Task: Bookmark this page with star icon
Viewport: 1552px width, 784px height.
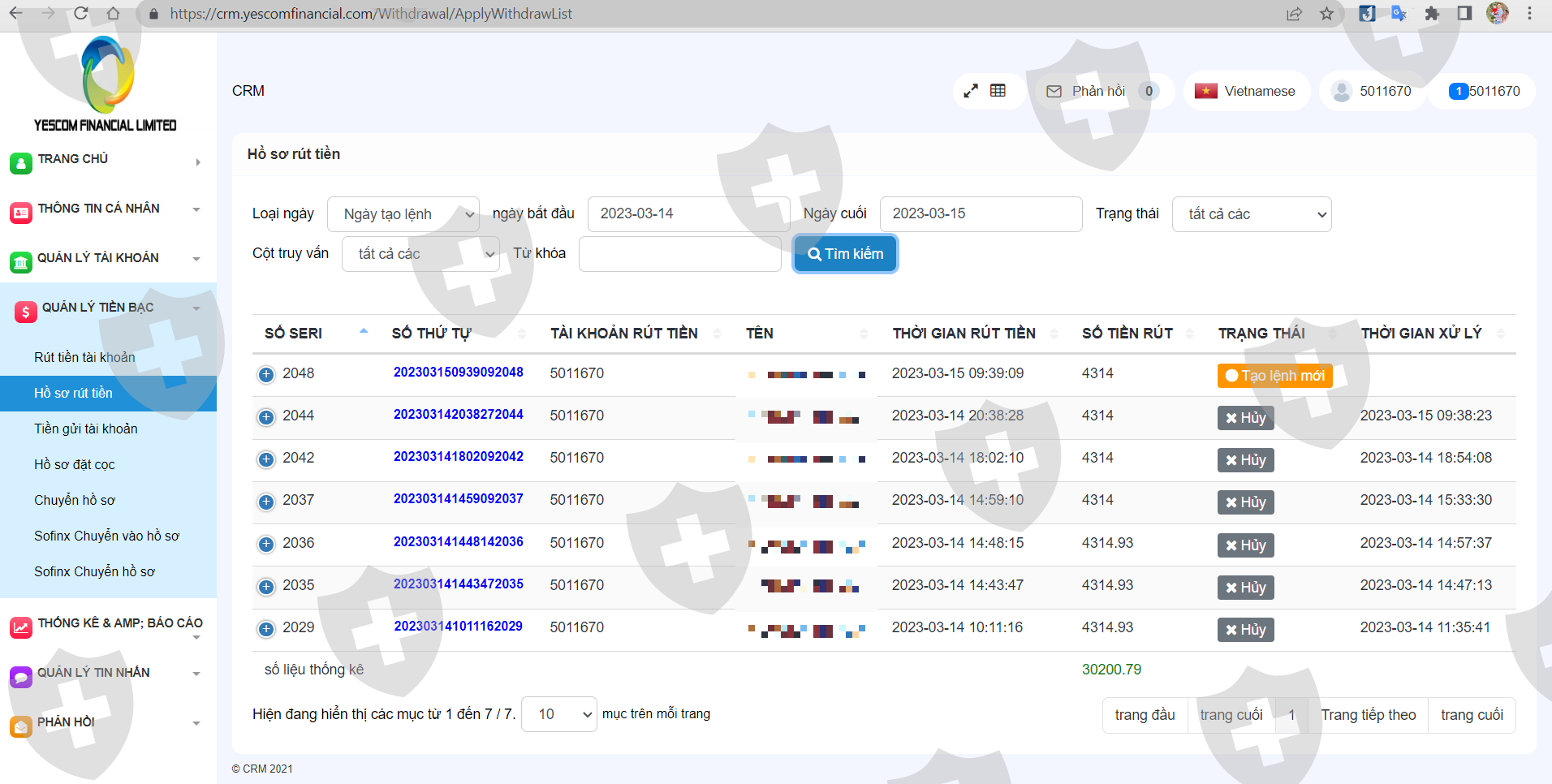Action: [1326, 14]
